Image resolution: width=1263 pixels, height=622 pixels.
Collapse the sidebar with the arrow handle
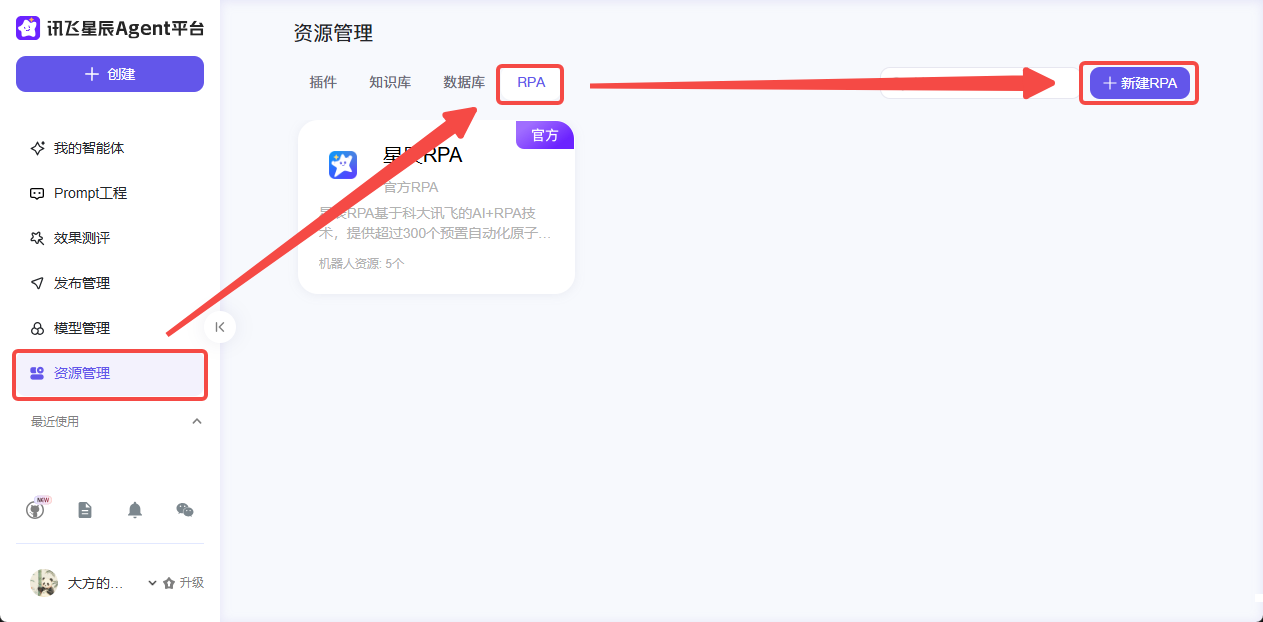point(219,327)
